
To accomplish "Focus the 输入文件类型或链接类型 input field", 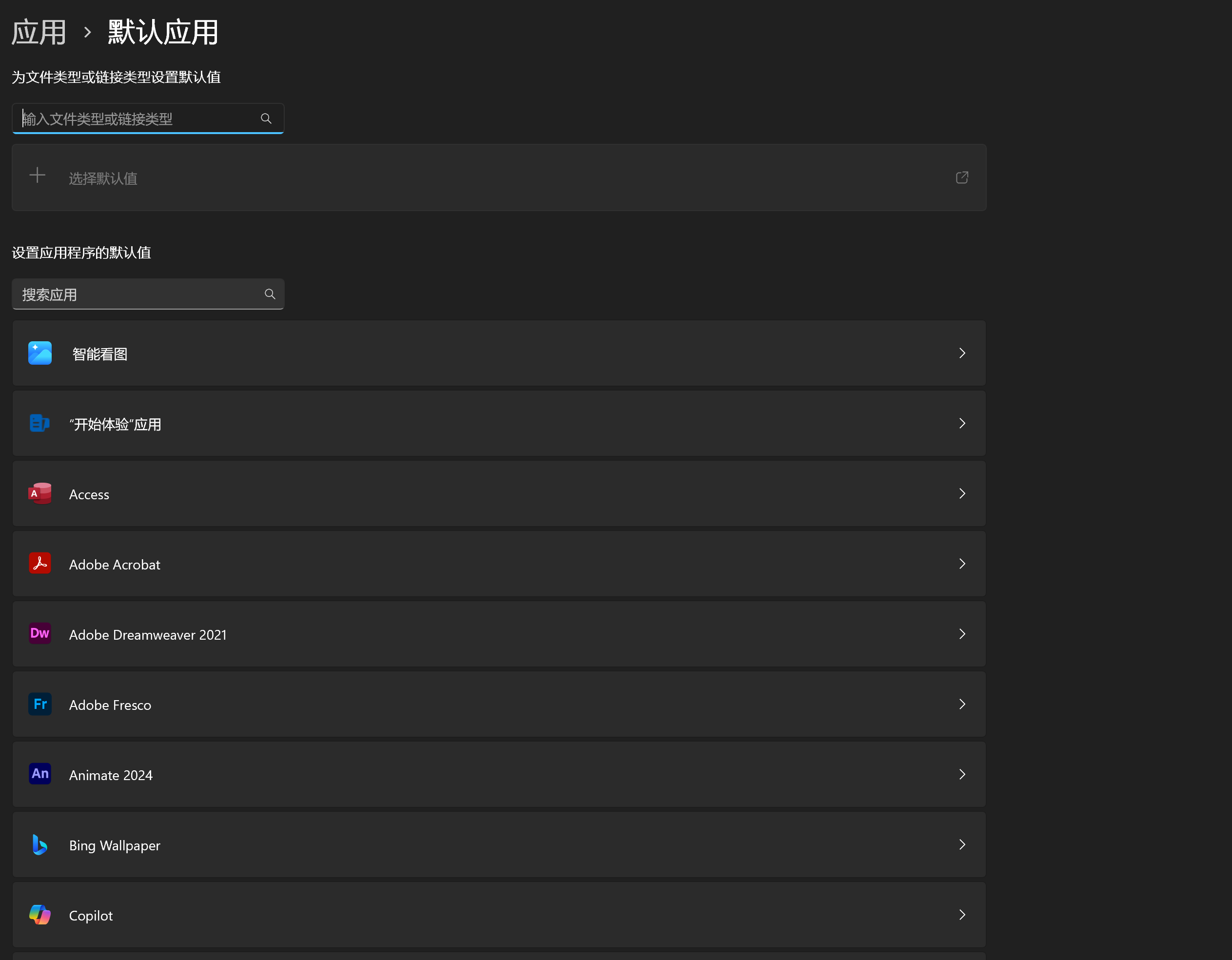I will tap(148, 118).
